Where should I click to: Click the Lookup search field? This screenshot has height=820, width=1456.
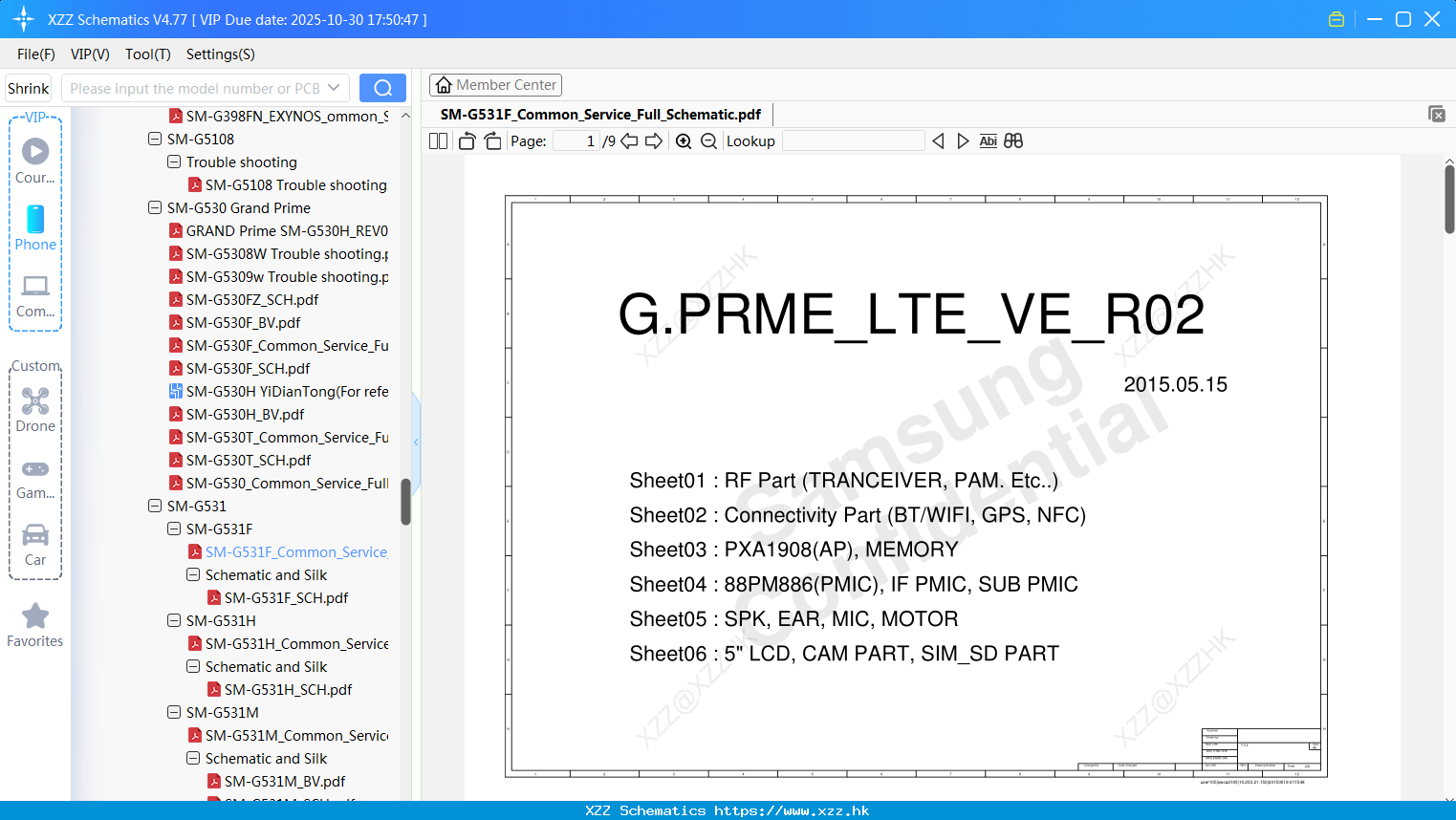pos(853,141)
